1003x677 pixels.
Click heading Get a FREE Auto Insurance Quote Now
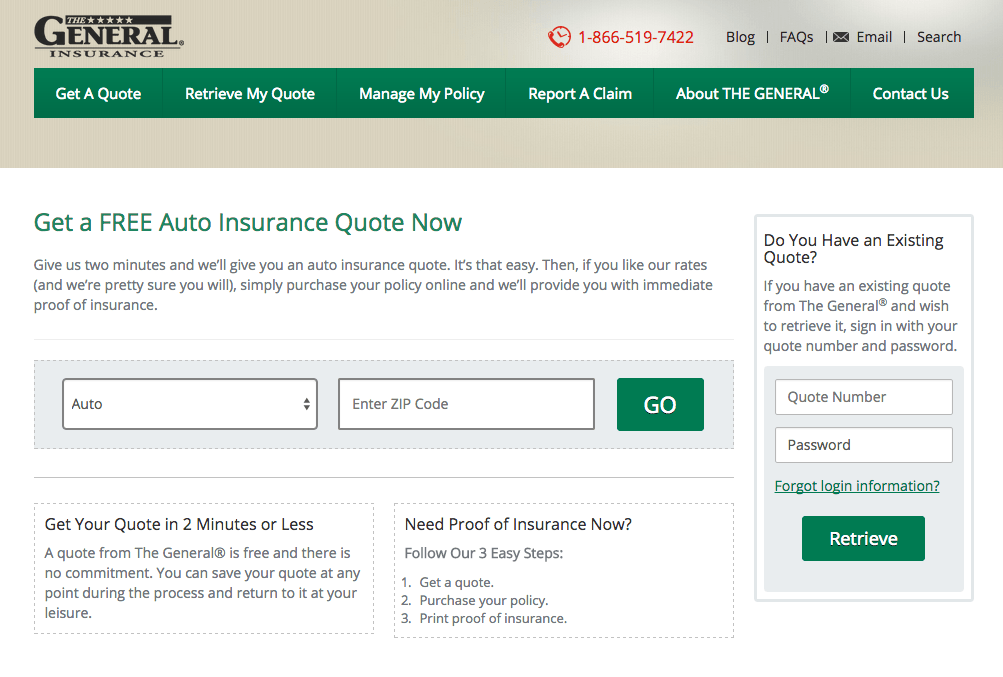(248, 223)
